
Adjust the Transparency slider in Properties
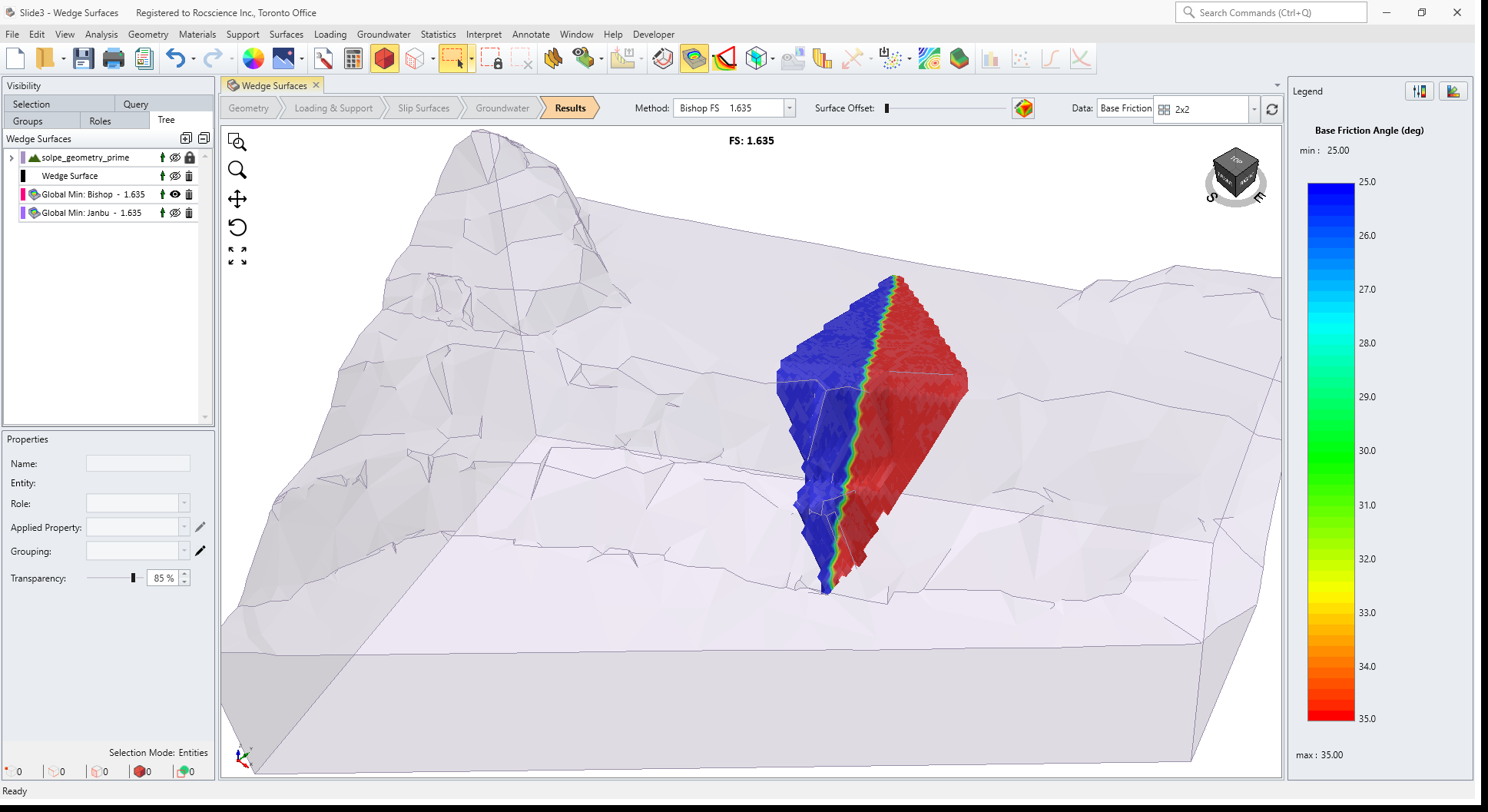tap(133, 578)
